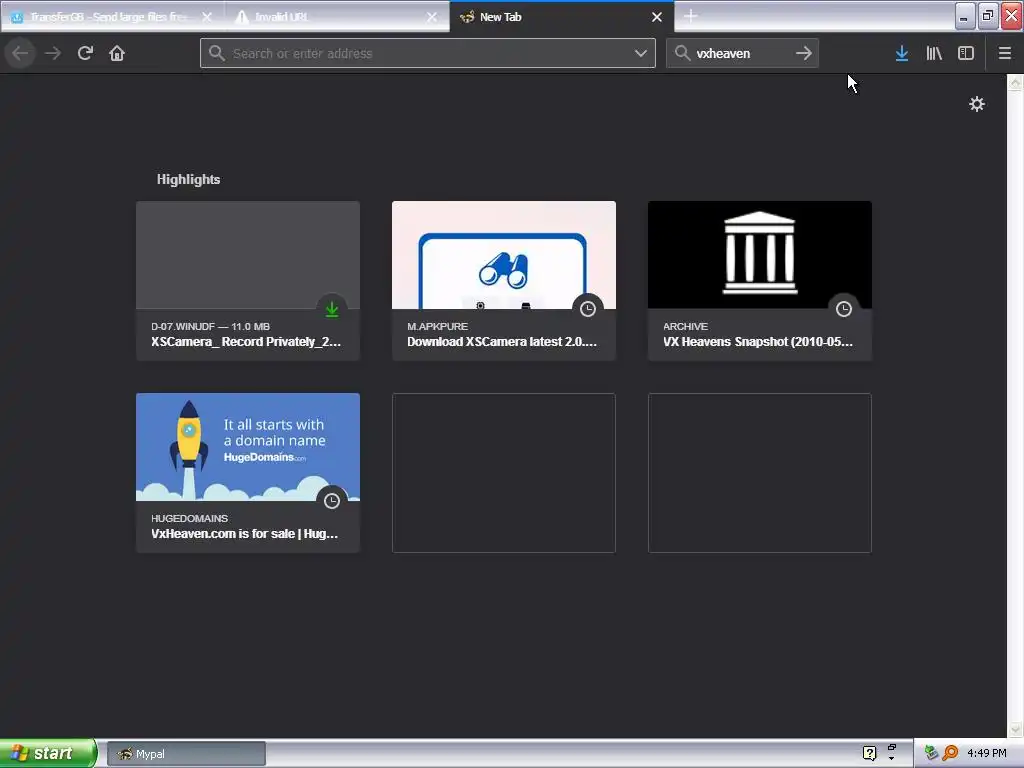Go back to previous page
The height and width of the screenshot is (768, 1024).
coord(20,53)
